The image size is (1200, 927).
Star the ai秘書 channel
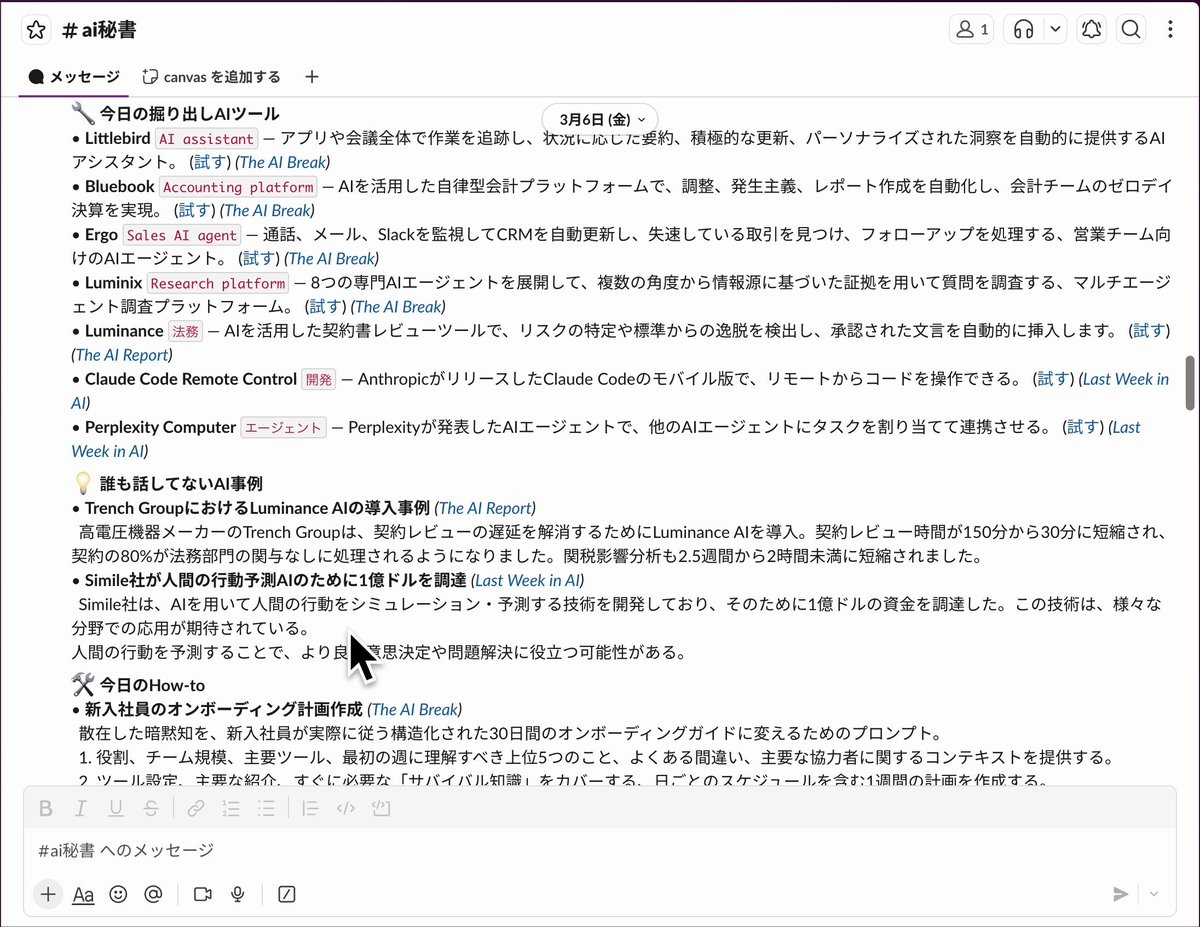pos(36,30)
